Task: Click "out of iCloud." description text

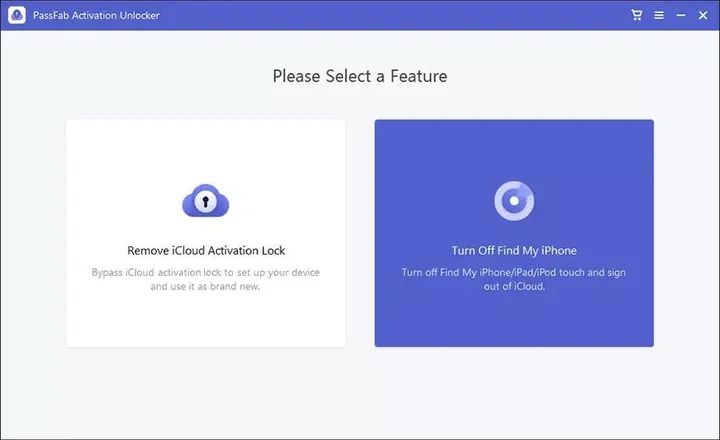Action: pyautogui.click(x=514, y=286)
